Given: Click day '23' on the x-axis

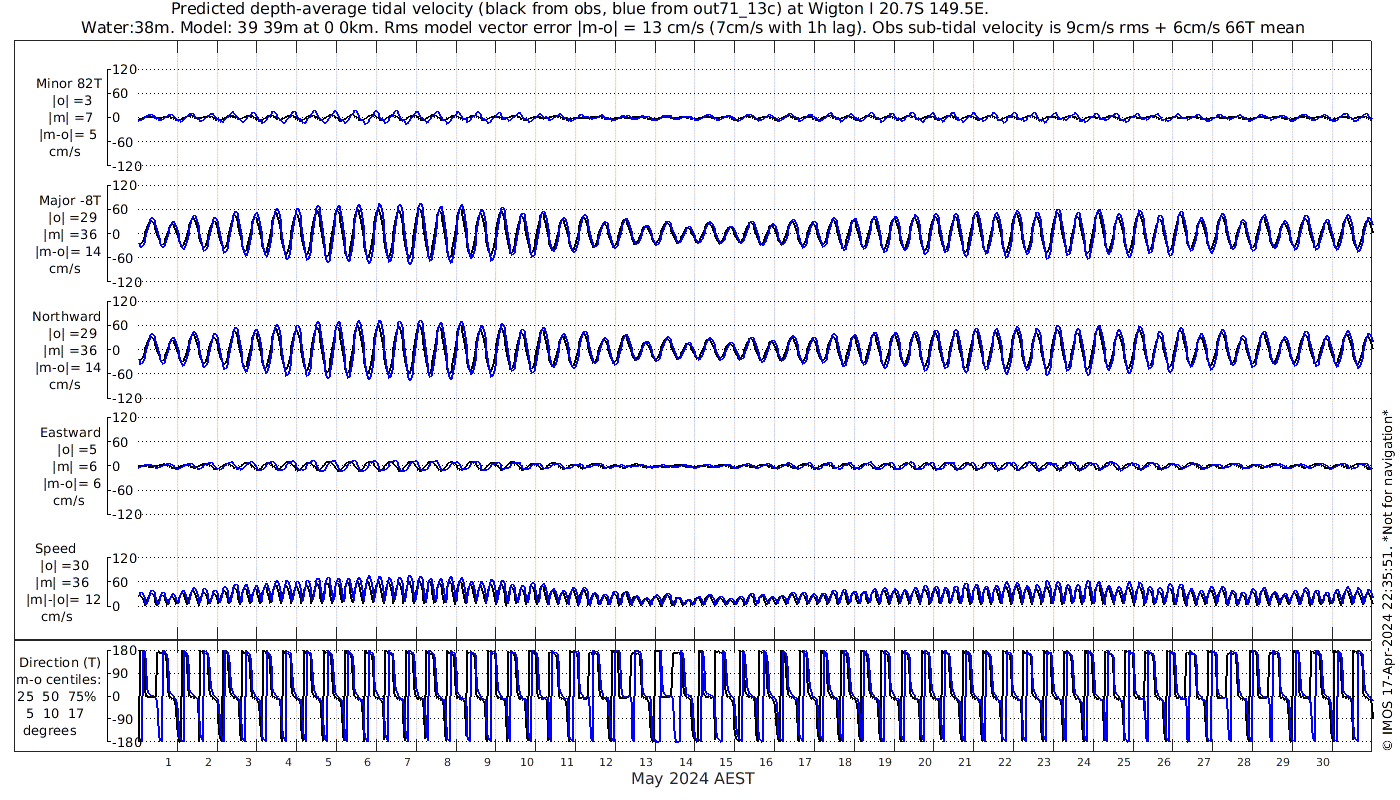Looking at the screenshot, I should [1044, 762].
